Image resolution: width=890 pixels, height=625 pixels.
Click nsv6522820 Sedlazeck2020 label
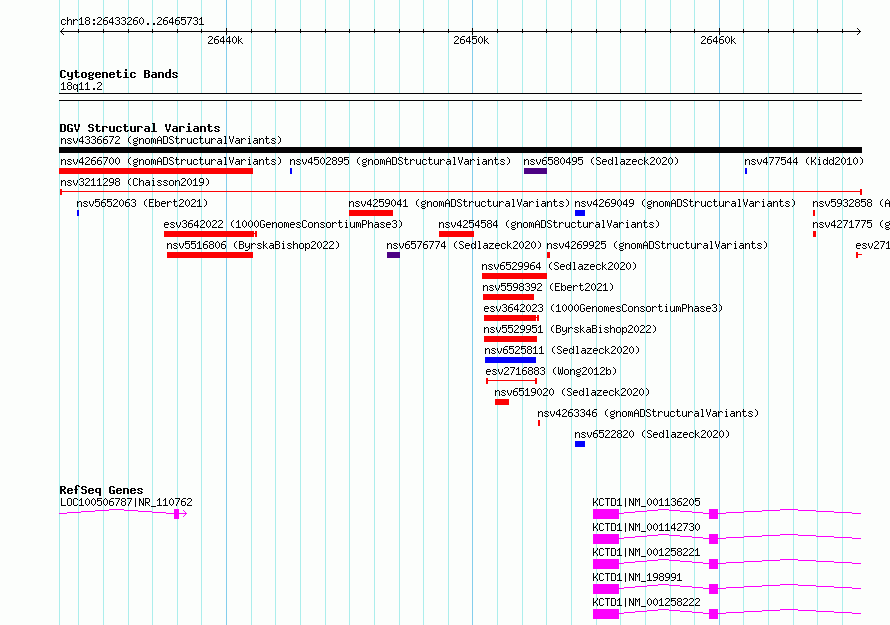click(652, 434)
